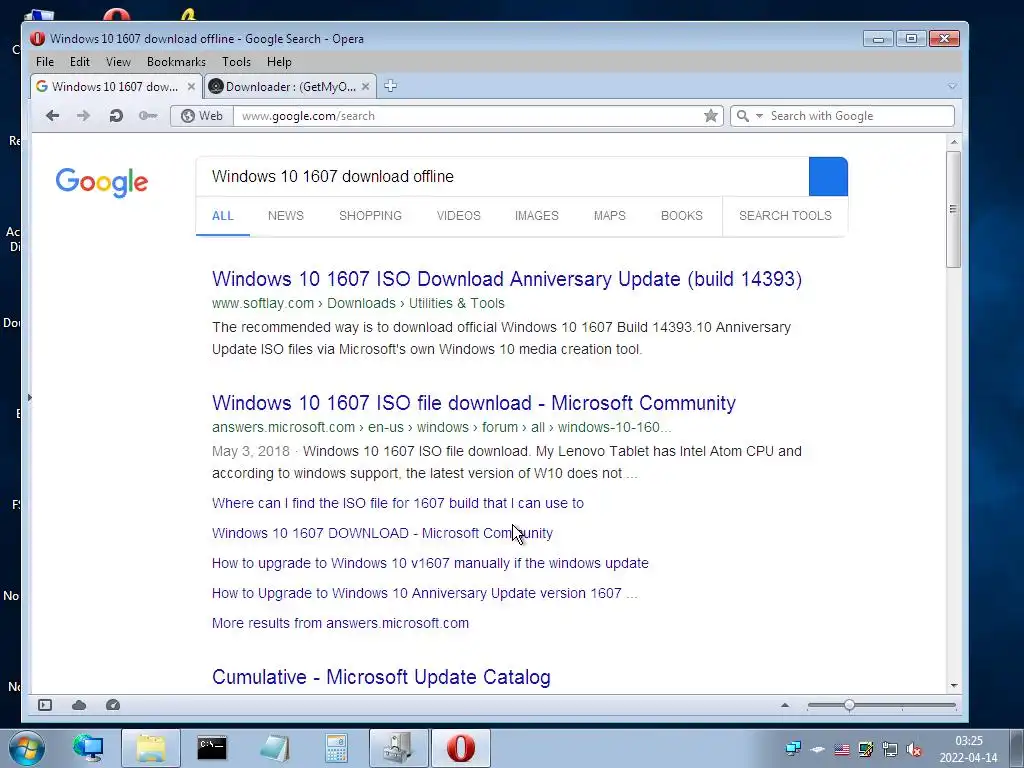Switch to the VIDEOS results tab

458,216
